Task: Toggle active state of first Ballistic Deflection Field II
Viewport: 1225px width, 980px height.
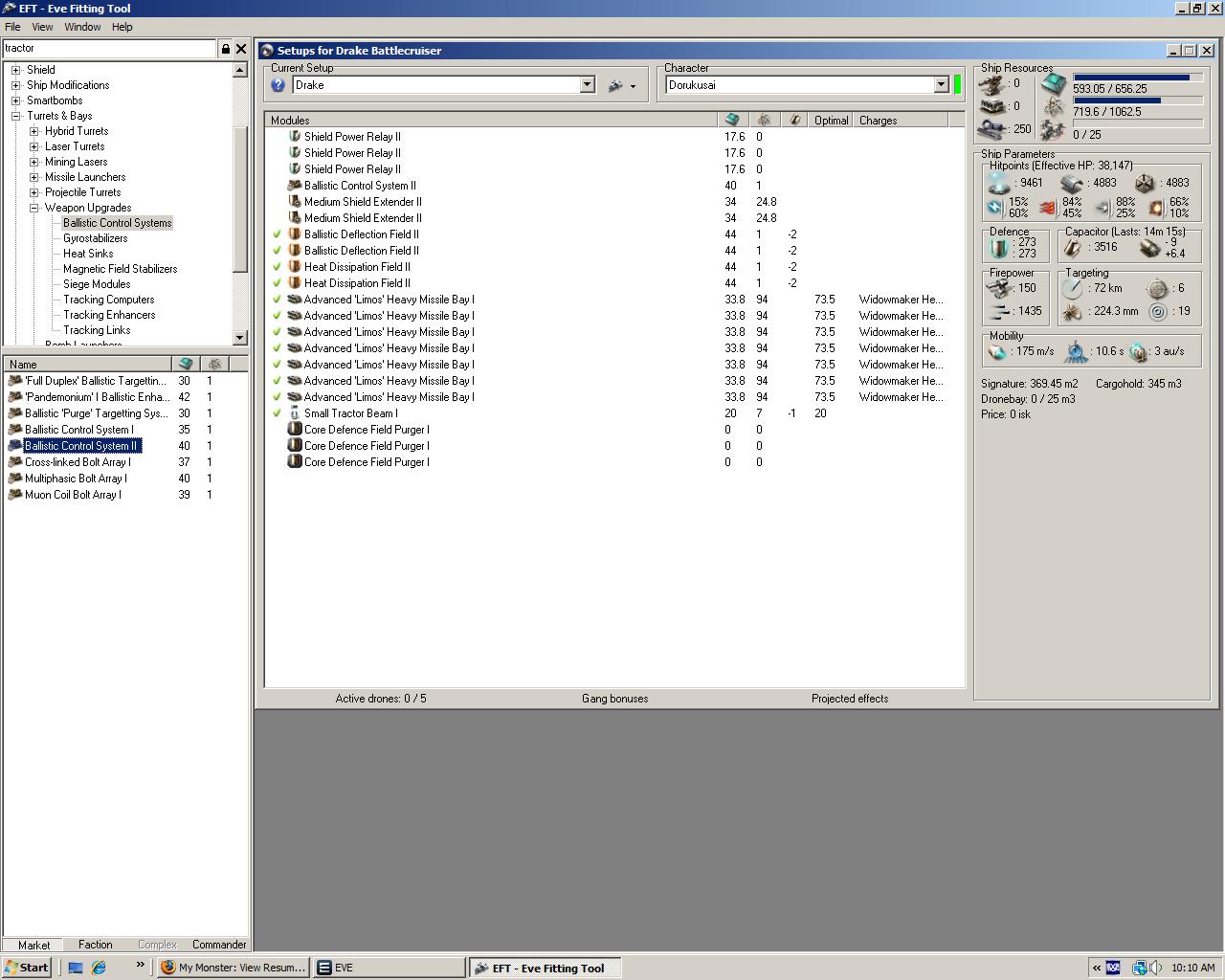Action: [278, 234]
